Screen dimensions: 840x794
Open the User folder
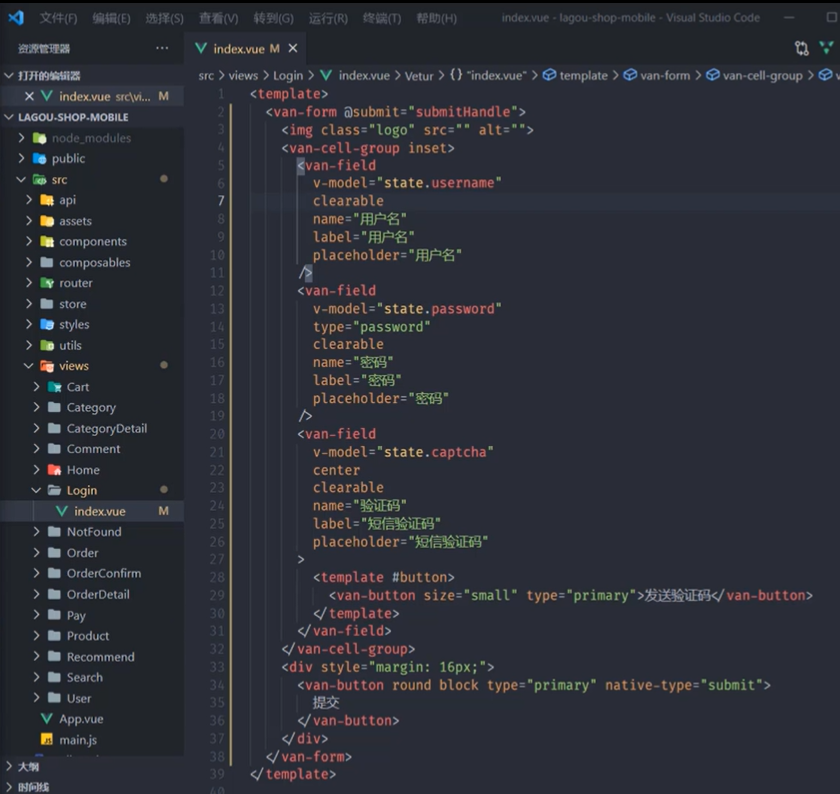(x=78, y=698)
